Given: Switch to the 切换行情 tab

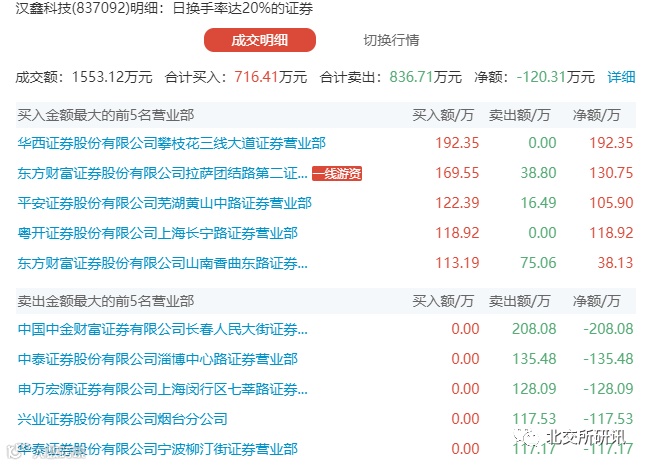Looking at the screenshot, I should tap(391, 40).
